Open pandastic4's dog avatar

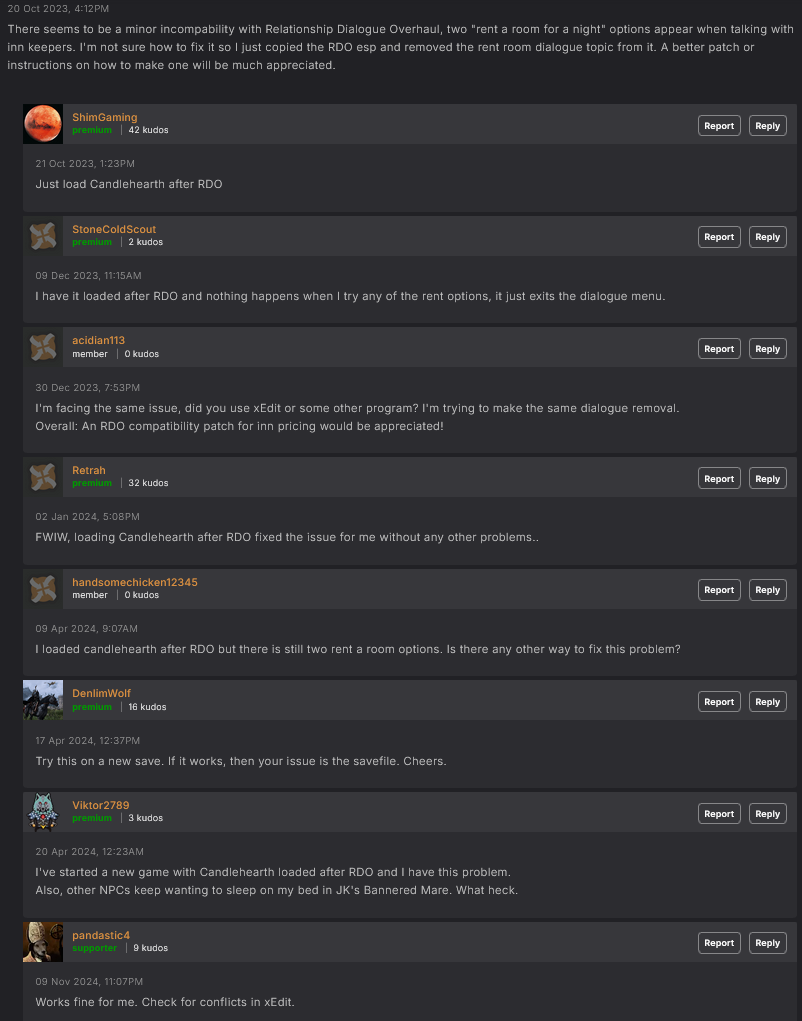point(43,942)
